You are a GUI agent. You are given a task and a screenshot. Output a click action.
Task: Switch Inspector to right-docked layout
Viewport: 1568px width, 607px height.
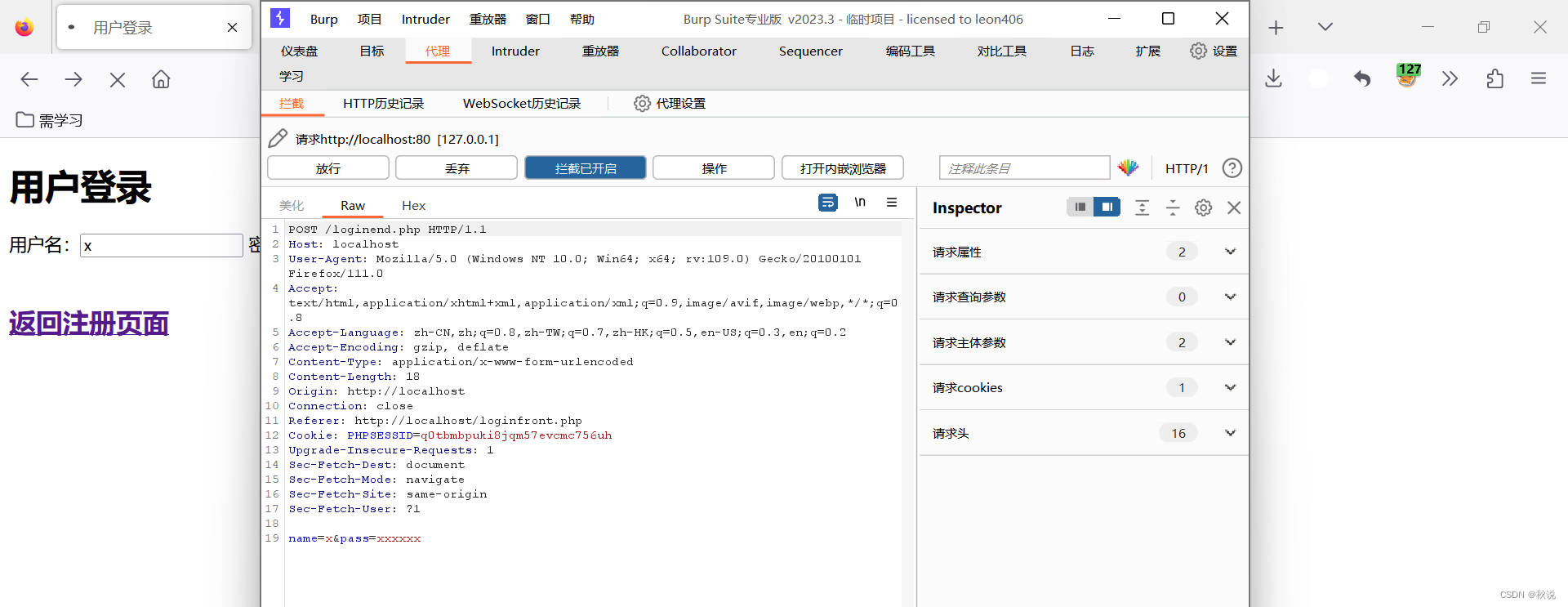coord(1107,207)
